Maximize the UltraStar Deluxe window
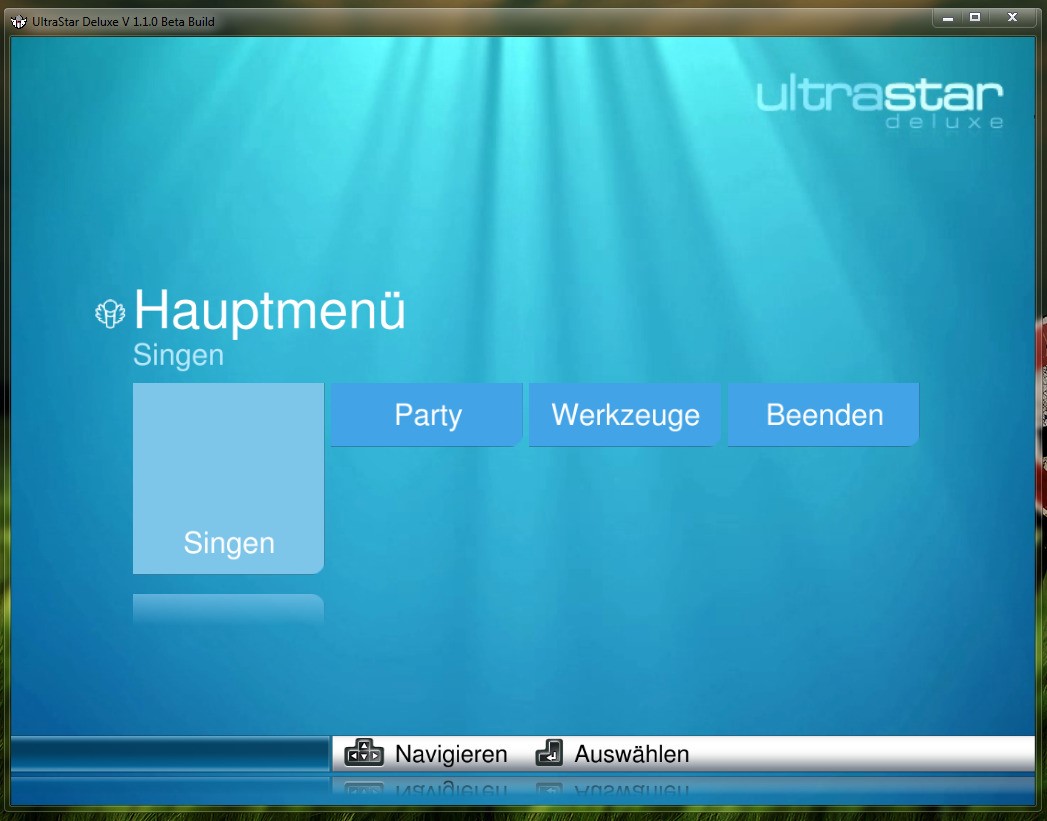Screen dimensions: 1047x821 975,18
